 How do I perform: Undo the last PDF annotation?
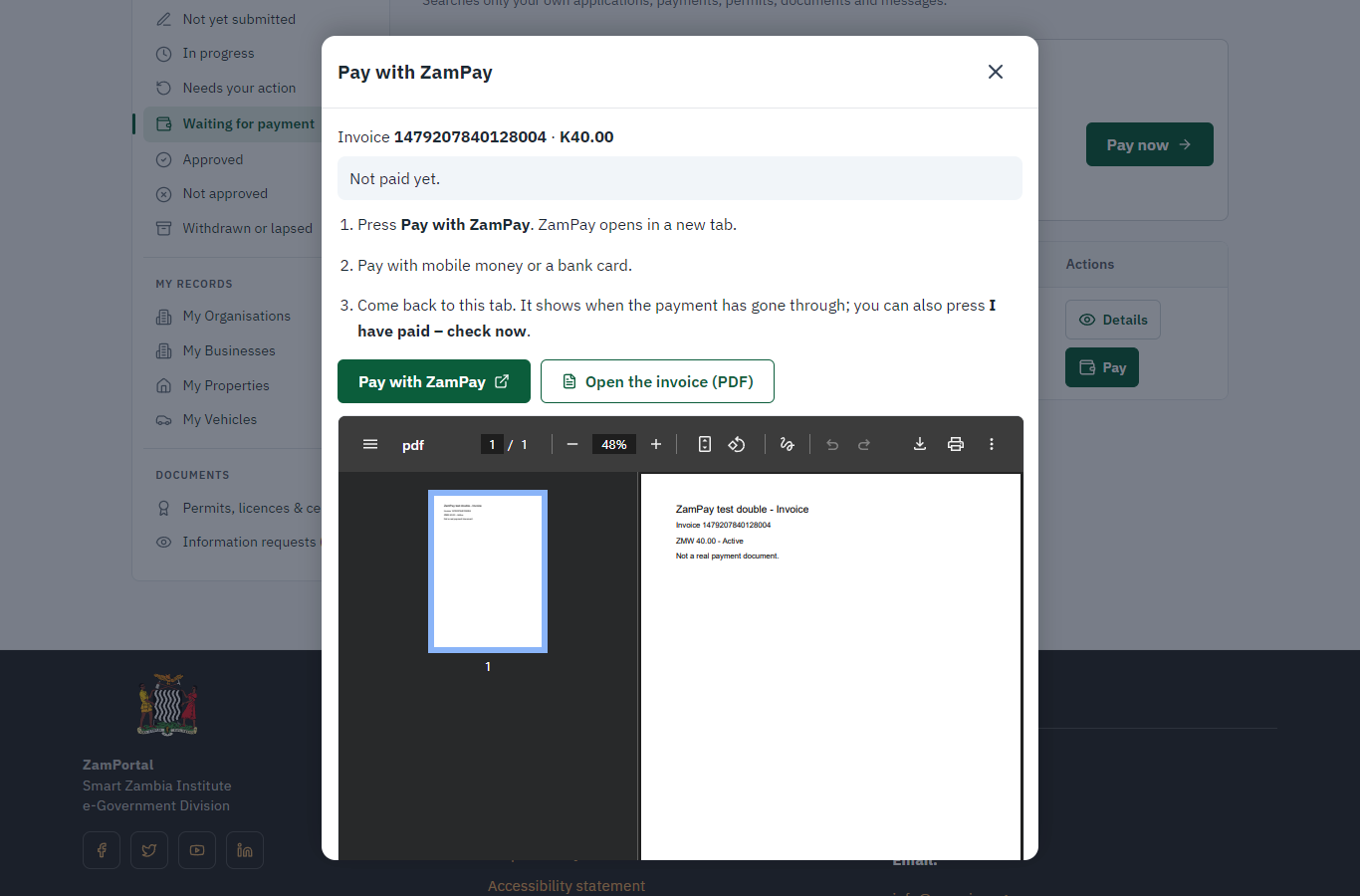(832, 444)
